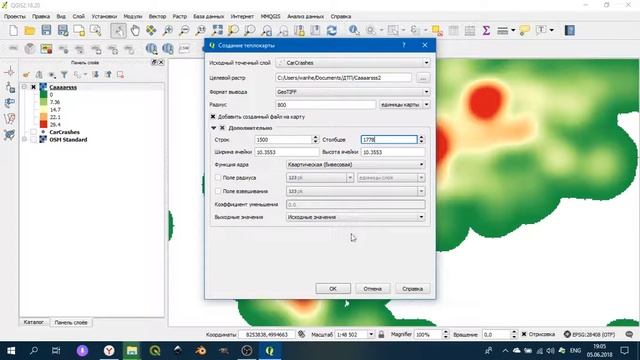Click the coordinate toggle icon in status bar
Viewport: 640px width, 360px height.
click(302, 334)
